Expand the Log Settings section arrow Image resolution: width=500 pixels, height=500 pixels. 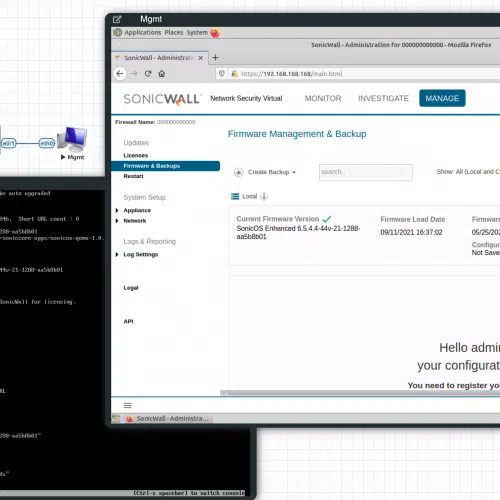point(117,254)
